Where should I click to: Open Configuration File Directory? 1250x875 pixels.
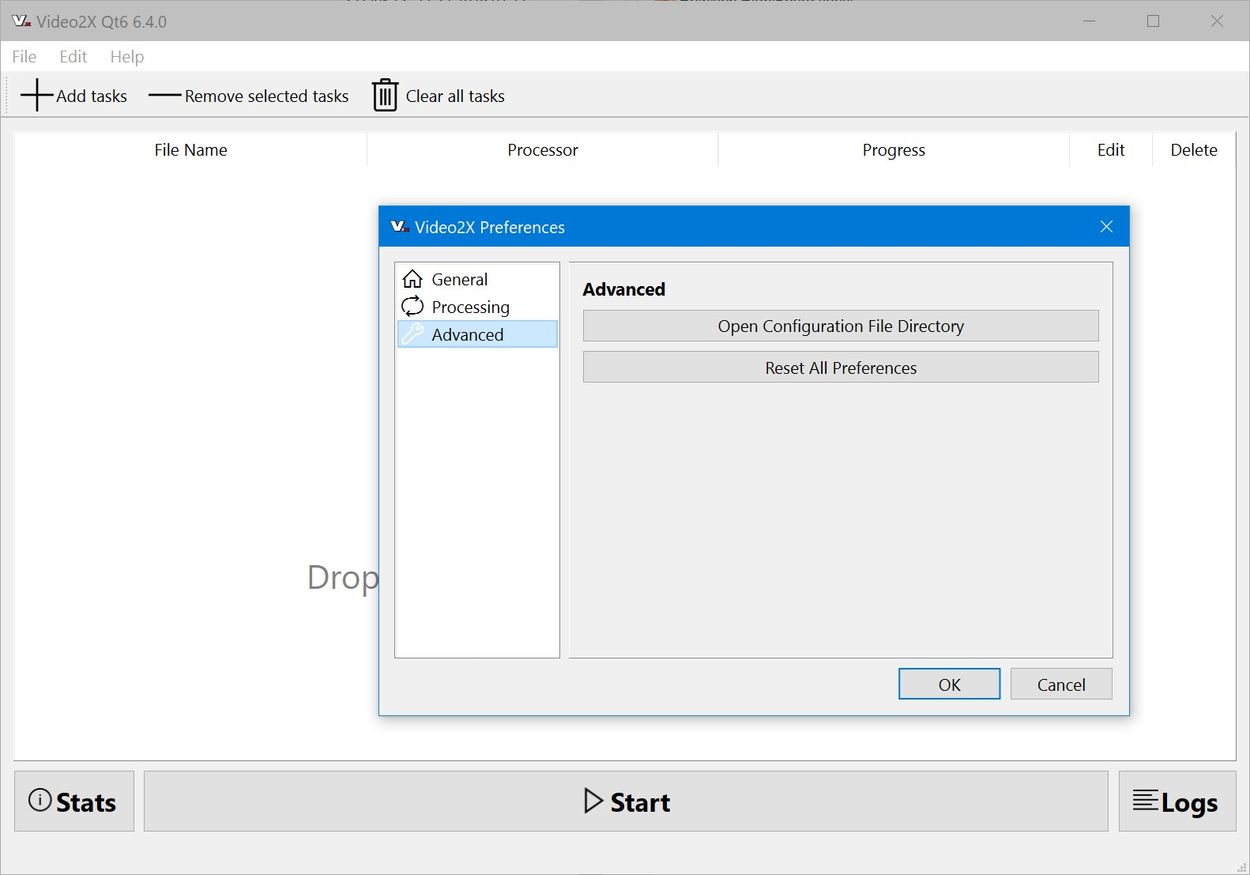tap(841, 326)
